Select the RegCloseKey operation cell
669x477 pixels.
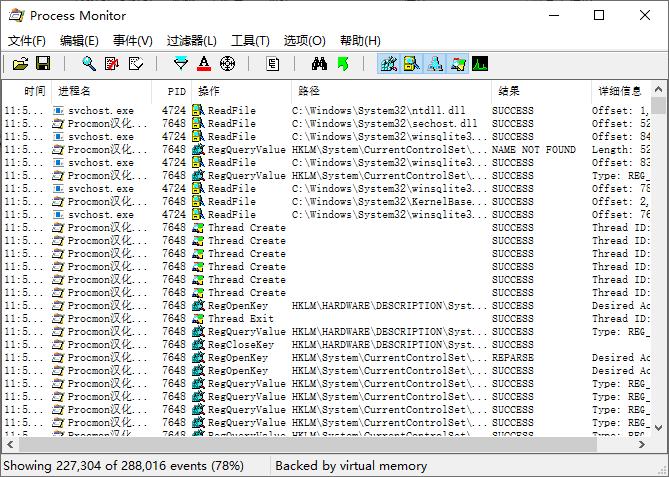pyautogui.click(x=240, y=345)
